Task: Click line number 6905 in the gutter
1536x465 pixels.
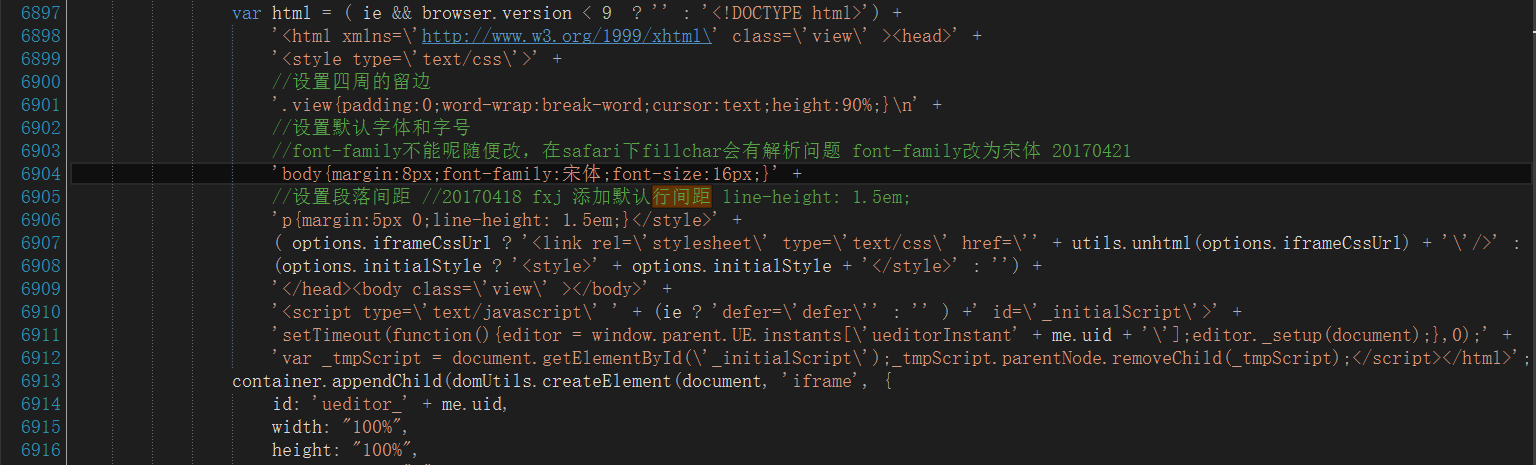Action: [41, 197]
